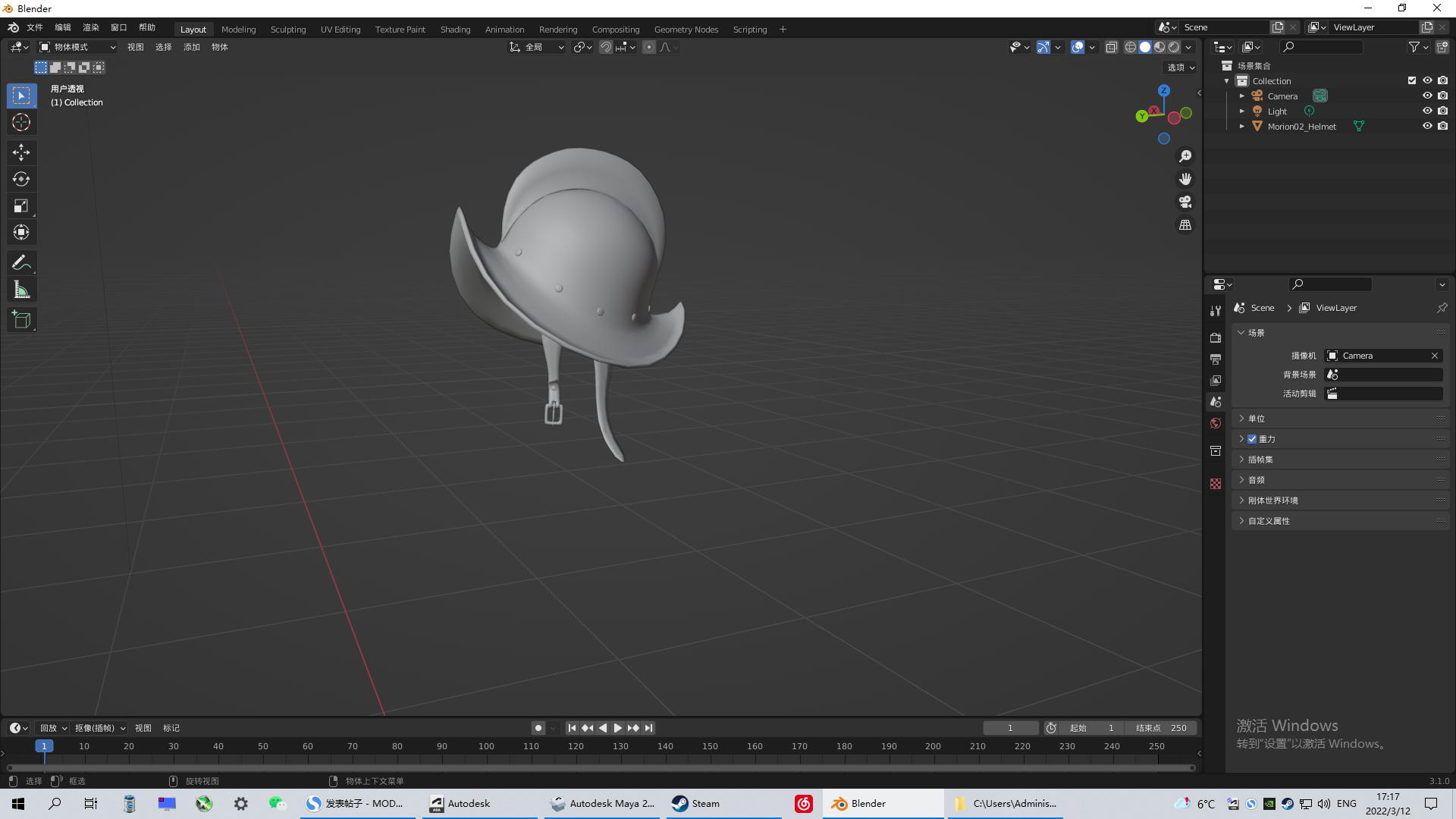This screenshot has height=819, width=1456.
Task: Jump to the end frame
Action: coord(648,728)
